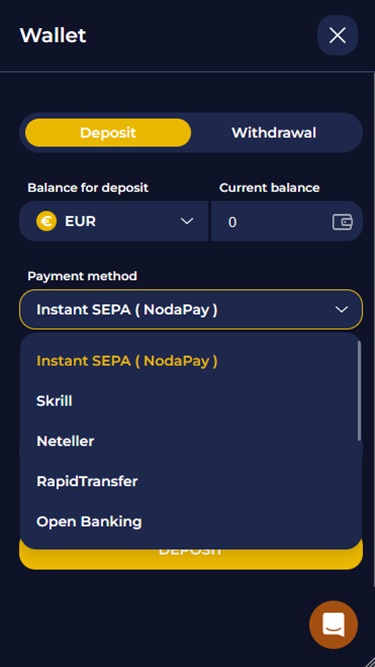Open the live chat support bubble
The height and width of the screenshot is (667, 375).
click(x=333, y=624)
